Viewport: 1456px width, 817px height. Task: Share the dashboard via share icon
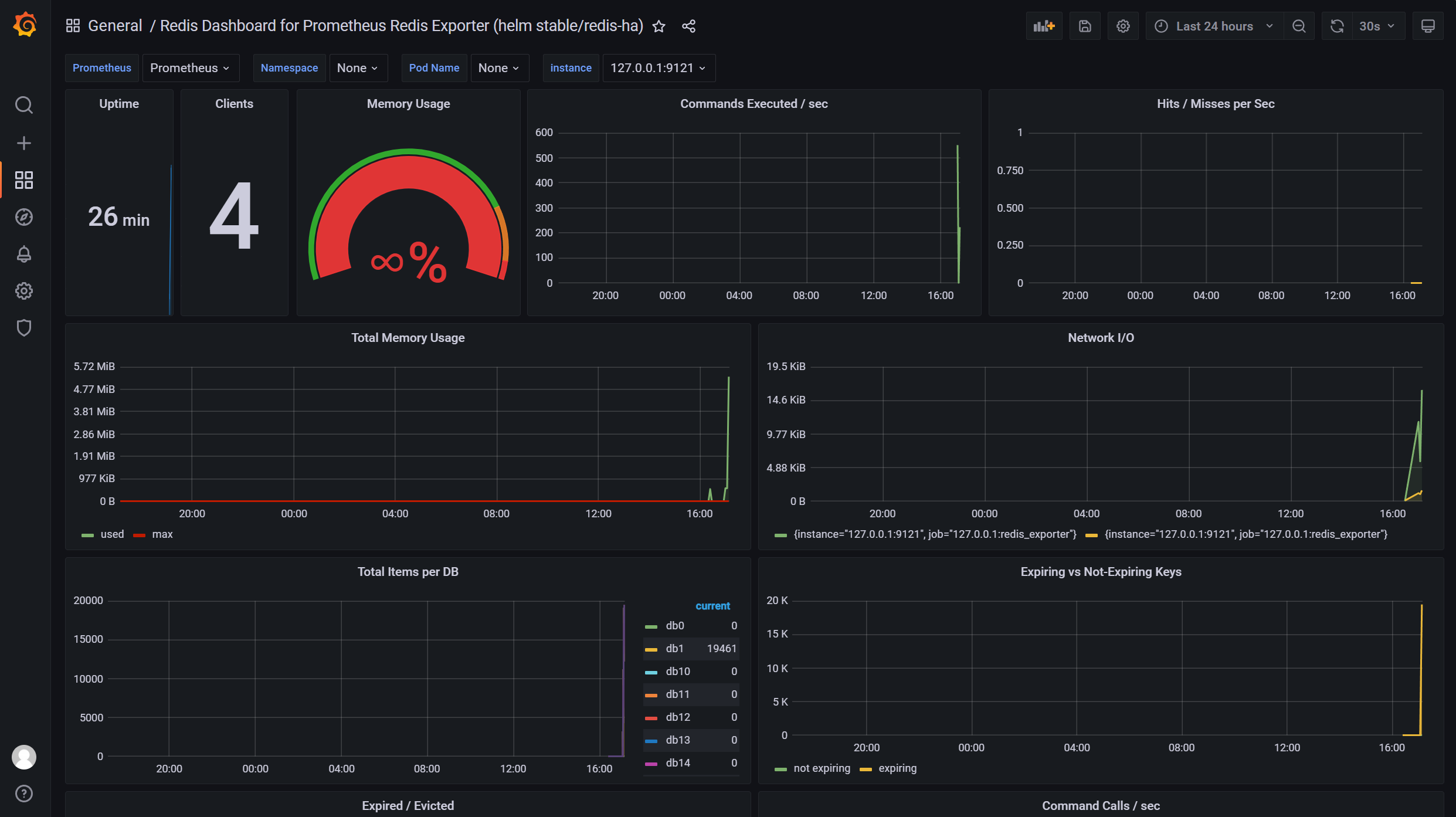(689, 26)
